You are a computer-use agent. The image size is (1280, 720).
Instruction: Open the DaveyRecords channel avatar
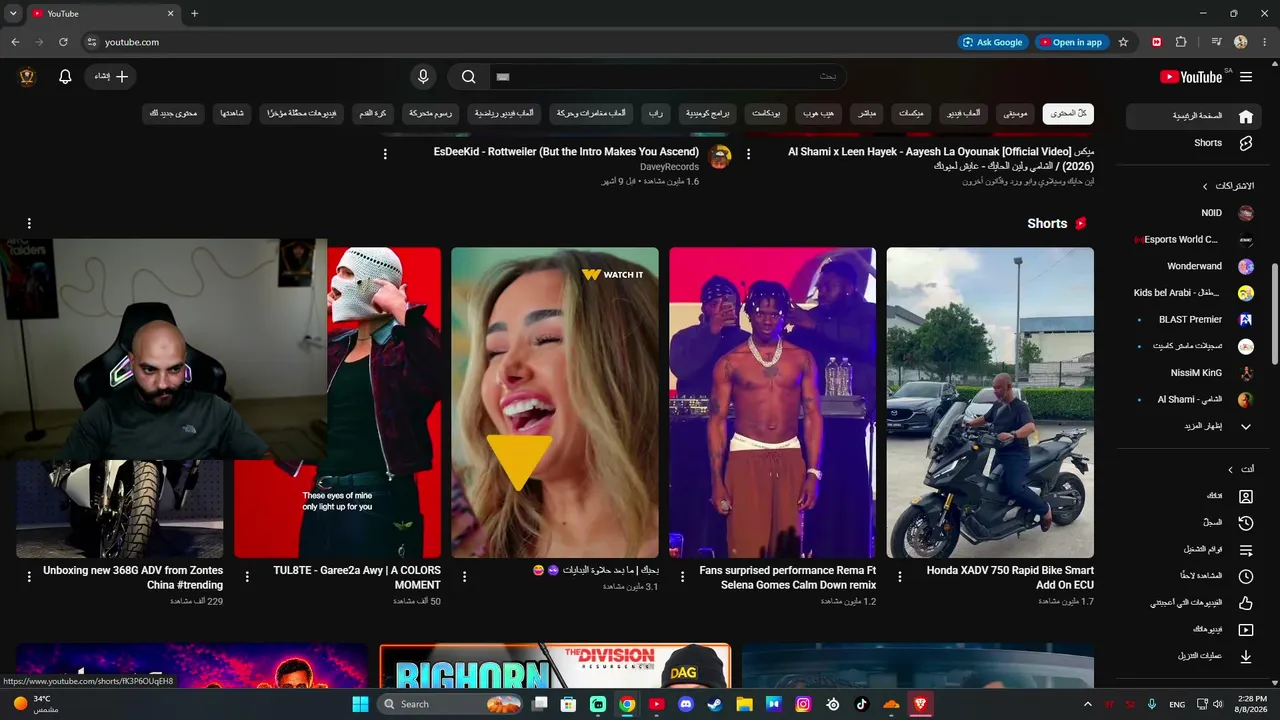(720, 157)
